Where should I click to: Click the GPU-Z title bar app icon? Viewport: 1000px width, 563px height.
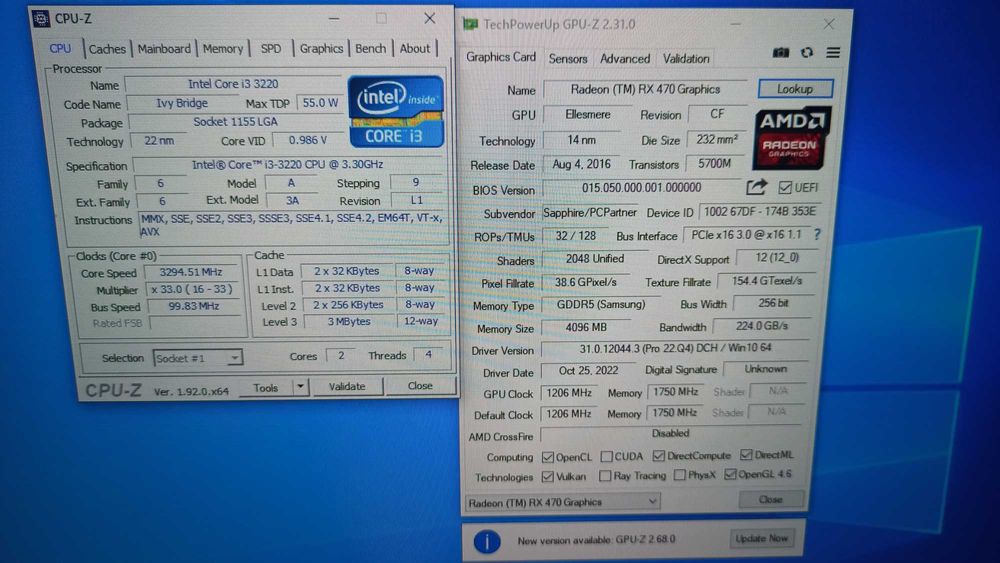tap(471, 24)
